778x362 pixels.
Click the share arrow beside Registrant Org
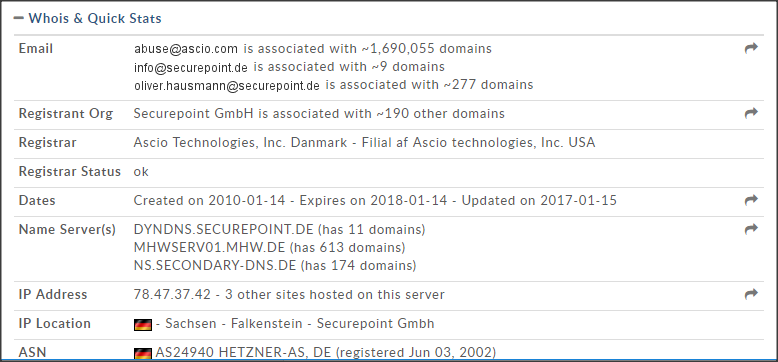[x=751, y=113]
